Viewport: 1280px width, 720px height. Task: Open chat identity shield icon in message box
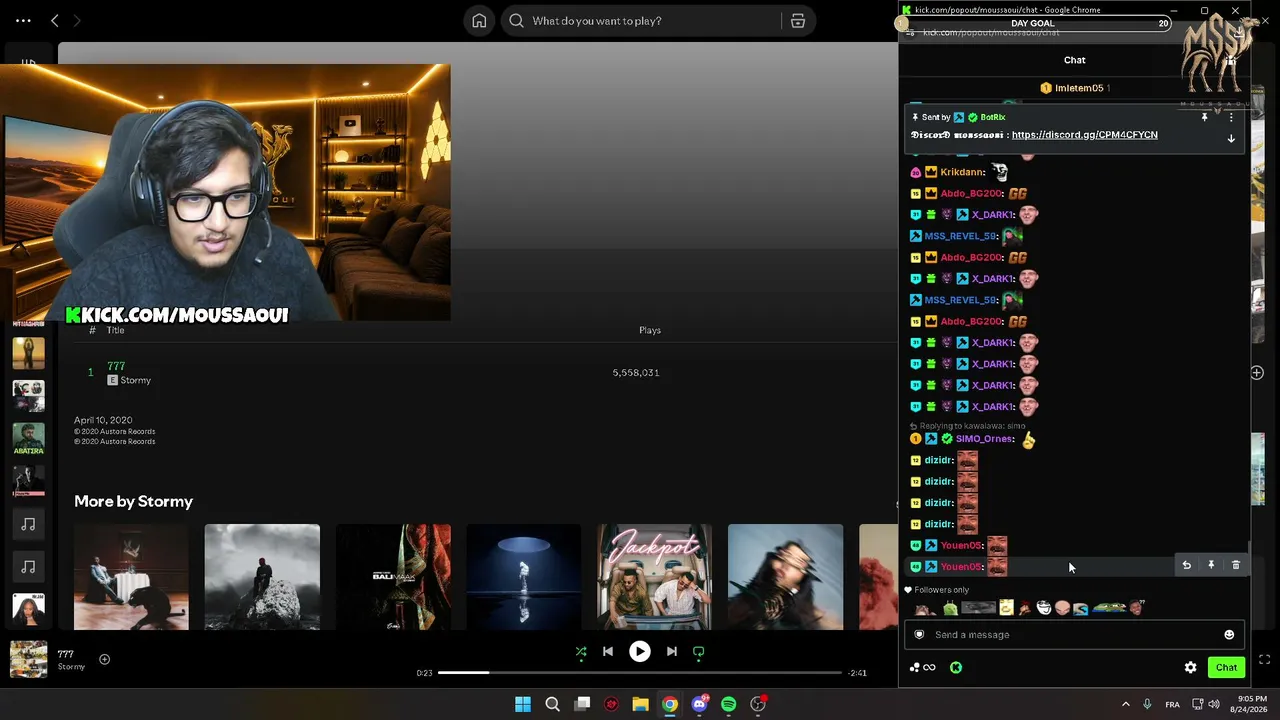click(x=920, y=635)
